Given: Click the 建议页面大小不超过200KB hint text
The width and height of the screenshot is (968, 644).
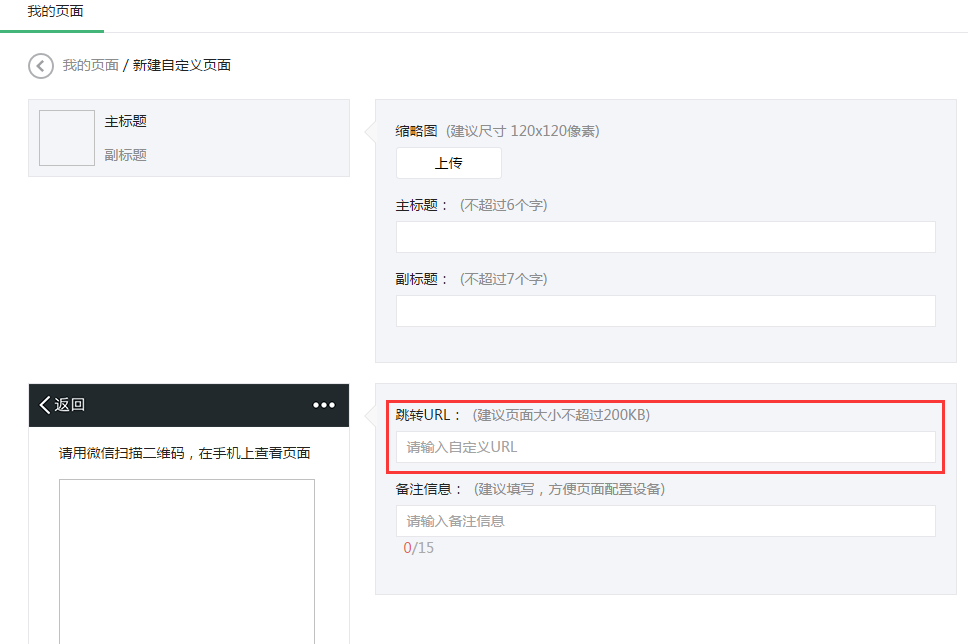Looking at the screenshot, I should pos(561,415).
